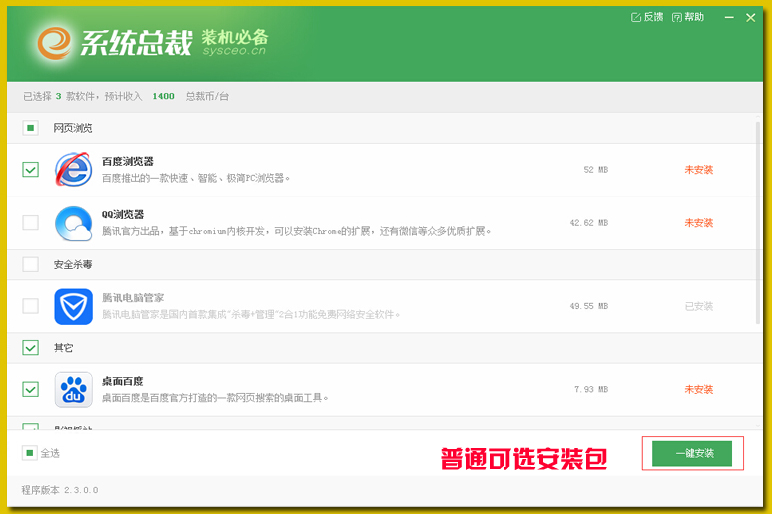Click the QQ浏览器 cloud icon
772x514 pixels.
click(73, 223)
